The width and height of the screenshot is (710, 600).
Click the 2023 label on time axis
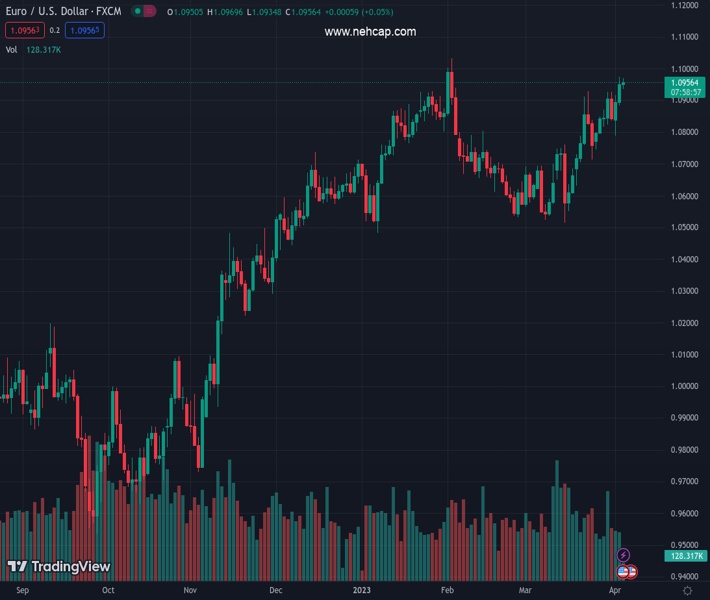(363, 590)
